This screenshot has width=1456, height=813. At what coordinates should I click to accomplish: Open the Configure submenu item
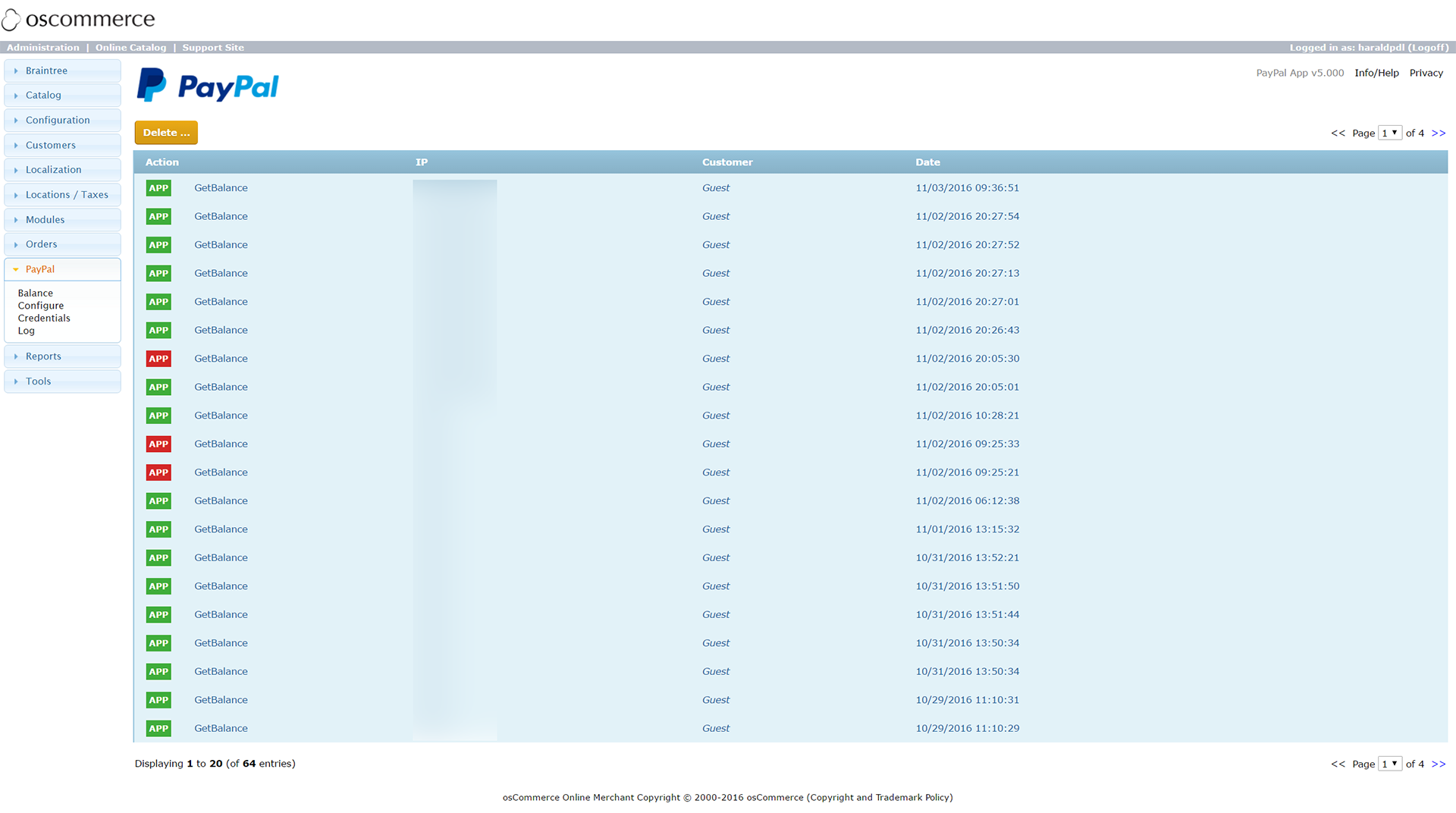[x=41, y=306]
